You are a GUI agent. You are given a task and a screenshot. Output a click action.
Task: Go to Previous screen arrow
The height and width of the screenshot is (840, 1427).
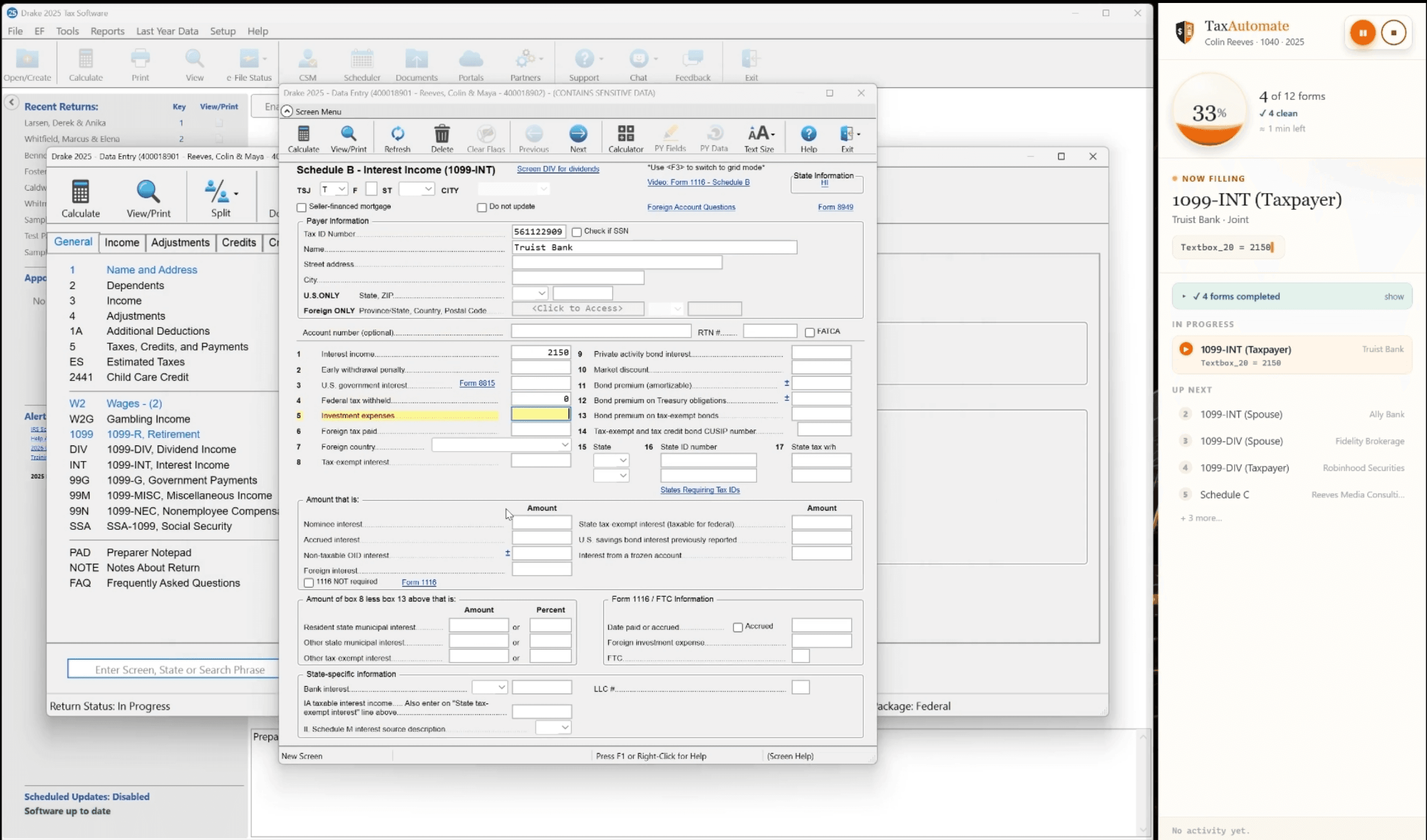click(x=533, y=139)
